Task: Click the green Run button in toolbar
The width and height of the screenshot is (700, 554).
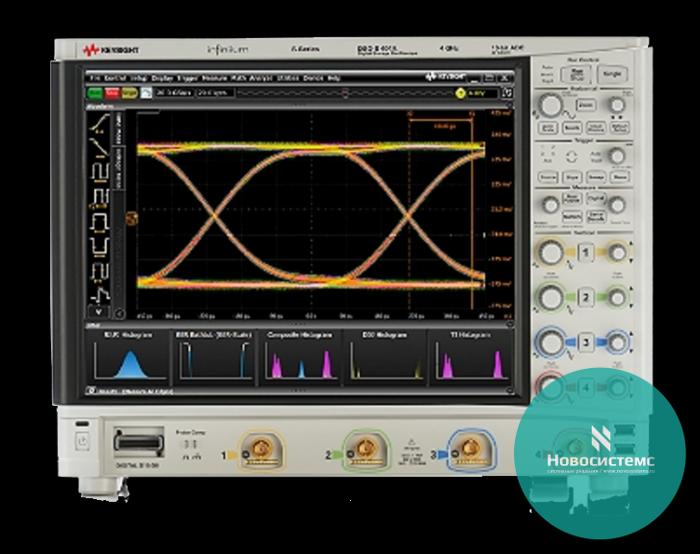Action: tap(95, 93)
